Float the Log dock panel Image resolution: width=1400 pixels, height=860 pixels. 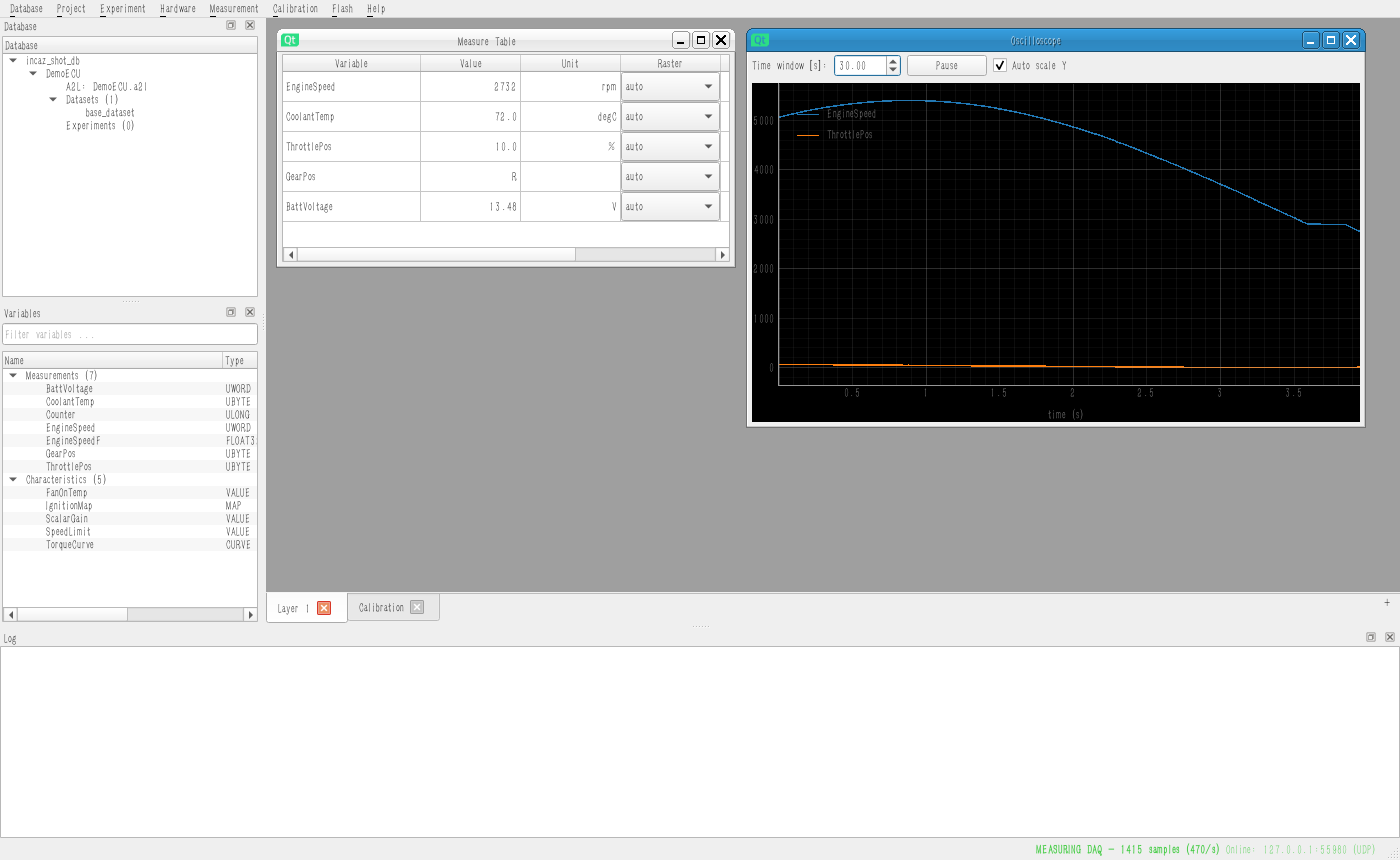tap(1371, 638)
